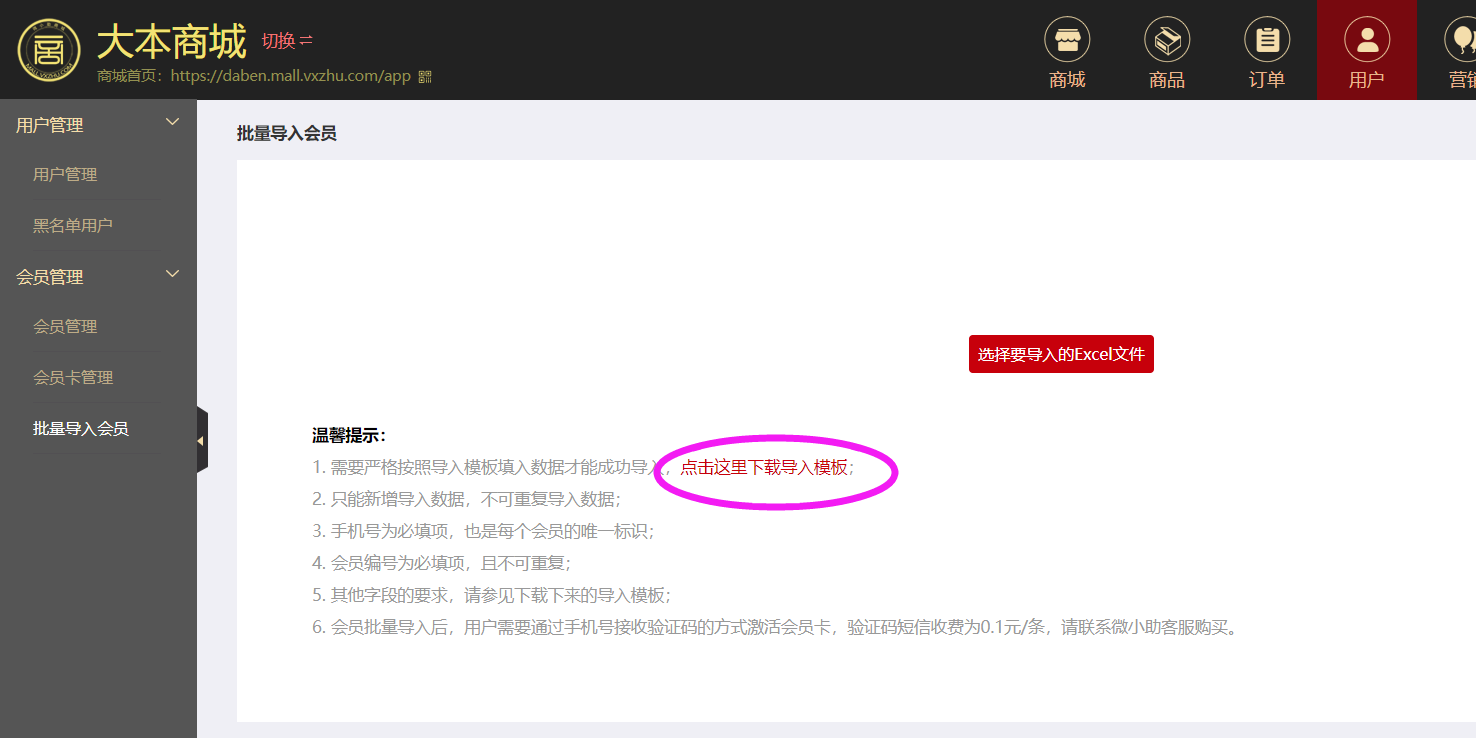The height and width of the screenshot is (738, 1476).
Task: Select the highlighted 用户 person icon in top navigation
Action: pyautogui.click(x=1366, y=41)
